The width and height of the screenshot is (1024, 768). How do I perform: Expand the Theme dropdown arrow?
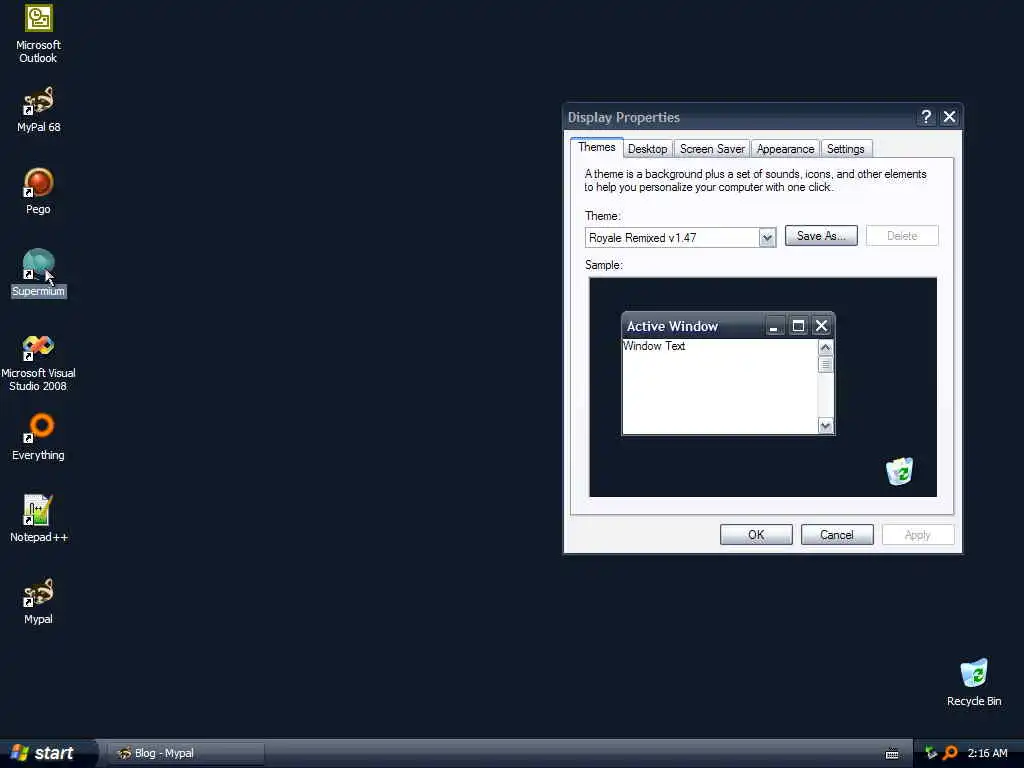coord(767,238)
